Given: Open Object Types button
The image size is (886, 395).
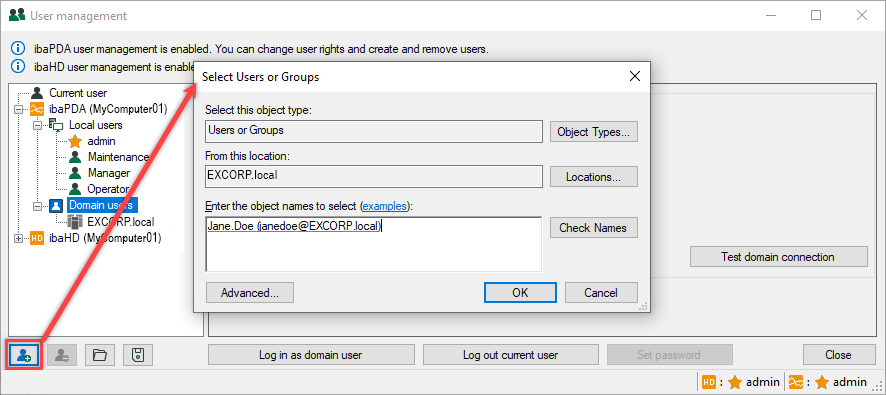Looking at the screenshot, I should [x=593, y=132].
